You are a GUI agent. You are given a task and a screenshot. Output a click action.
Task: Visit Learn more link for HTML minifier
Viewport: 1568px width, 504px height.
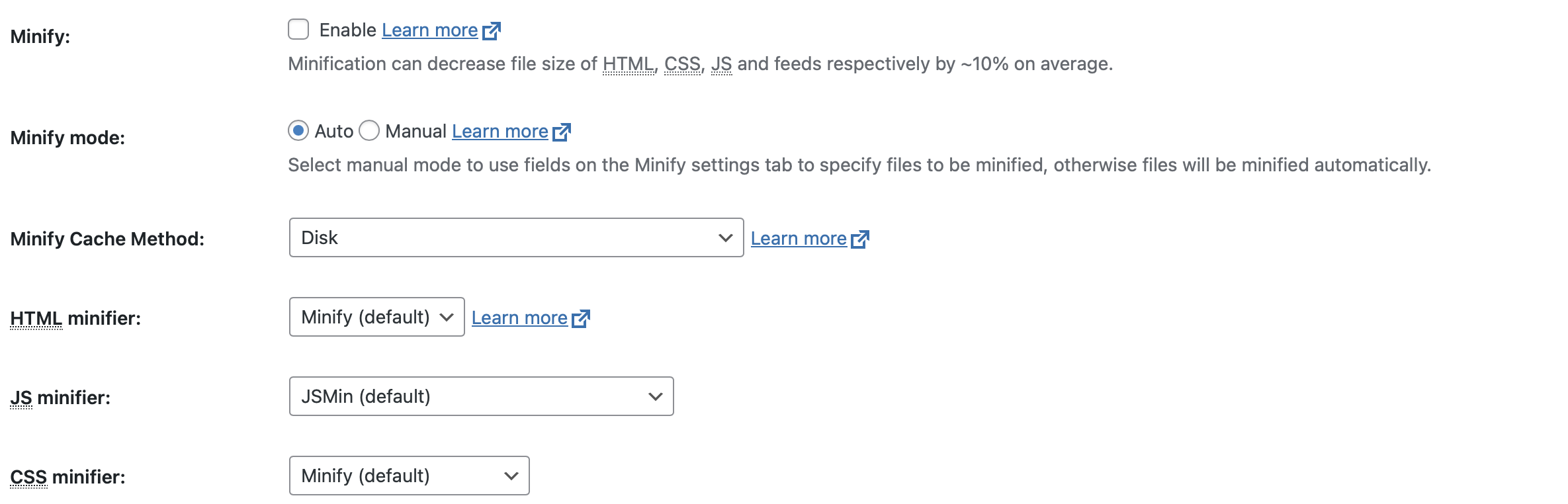(x=519, y=318)
